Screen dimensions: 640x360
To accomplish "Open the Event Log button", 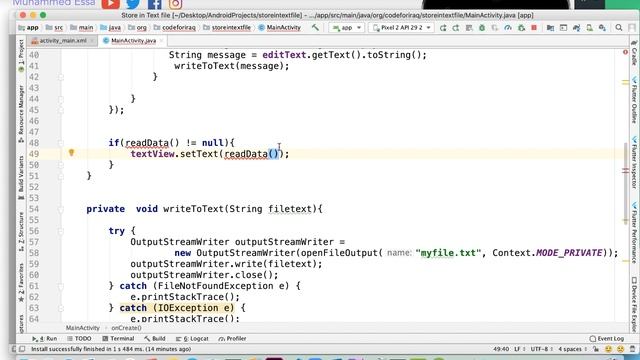I will click(607, 338).
